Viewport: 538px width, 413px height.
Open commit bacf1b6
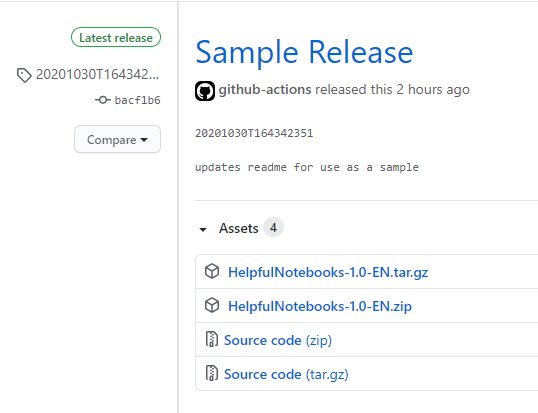[x=137, y=100]
